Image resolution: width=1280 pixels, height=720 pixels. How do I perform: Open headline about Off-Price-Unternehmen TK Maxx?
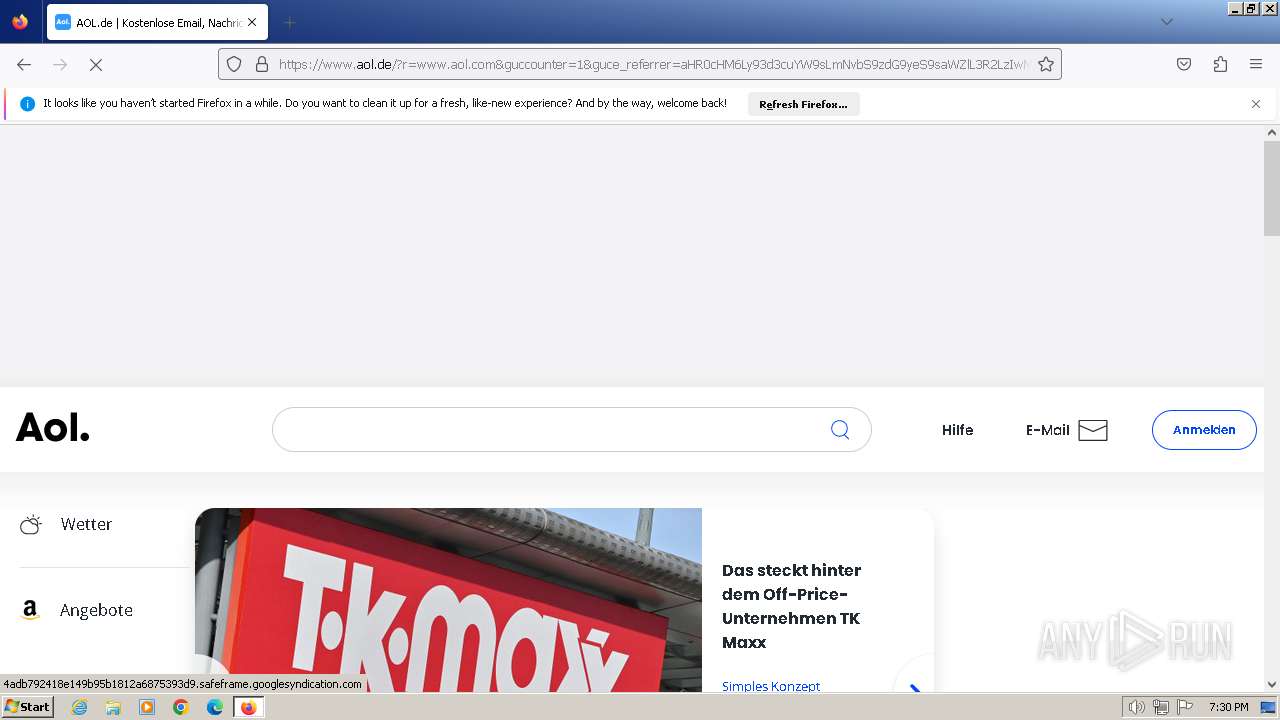point(791,606)
